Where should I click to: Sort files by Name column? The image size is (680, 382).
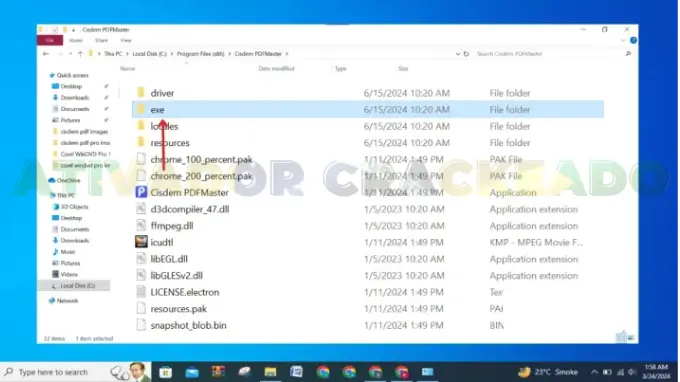(x=128, y=69)
